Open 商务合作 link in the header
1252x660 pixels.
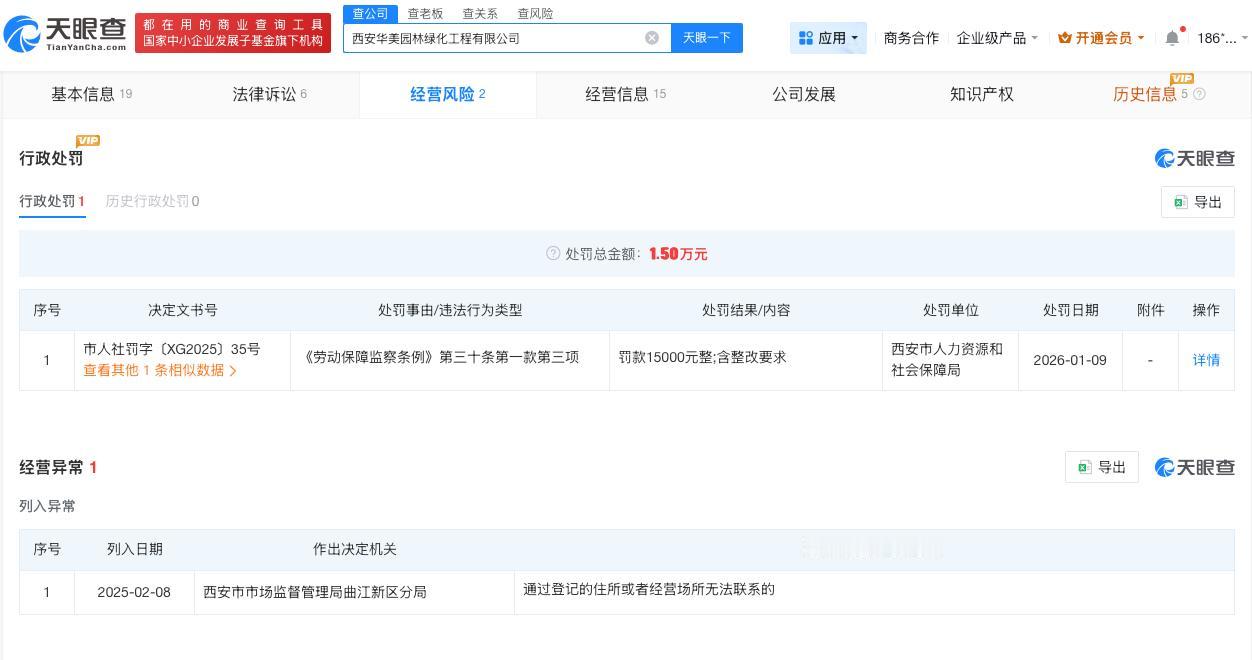point(911,38)
